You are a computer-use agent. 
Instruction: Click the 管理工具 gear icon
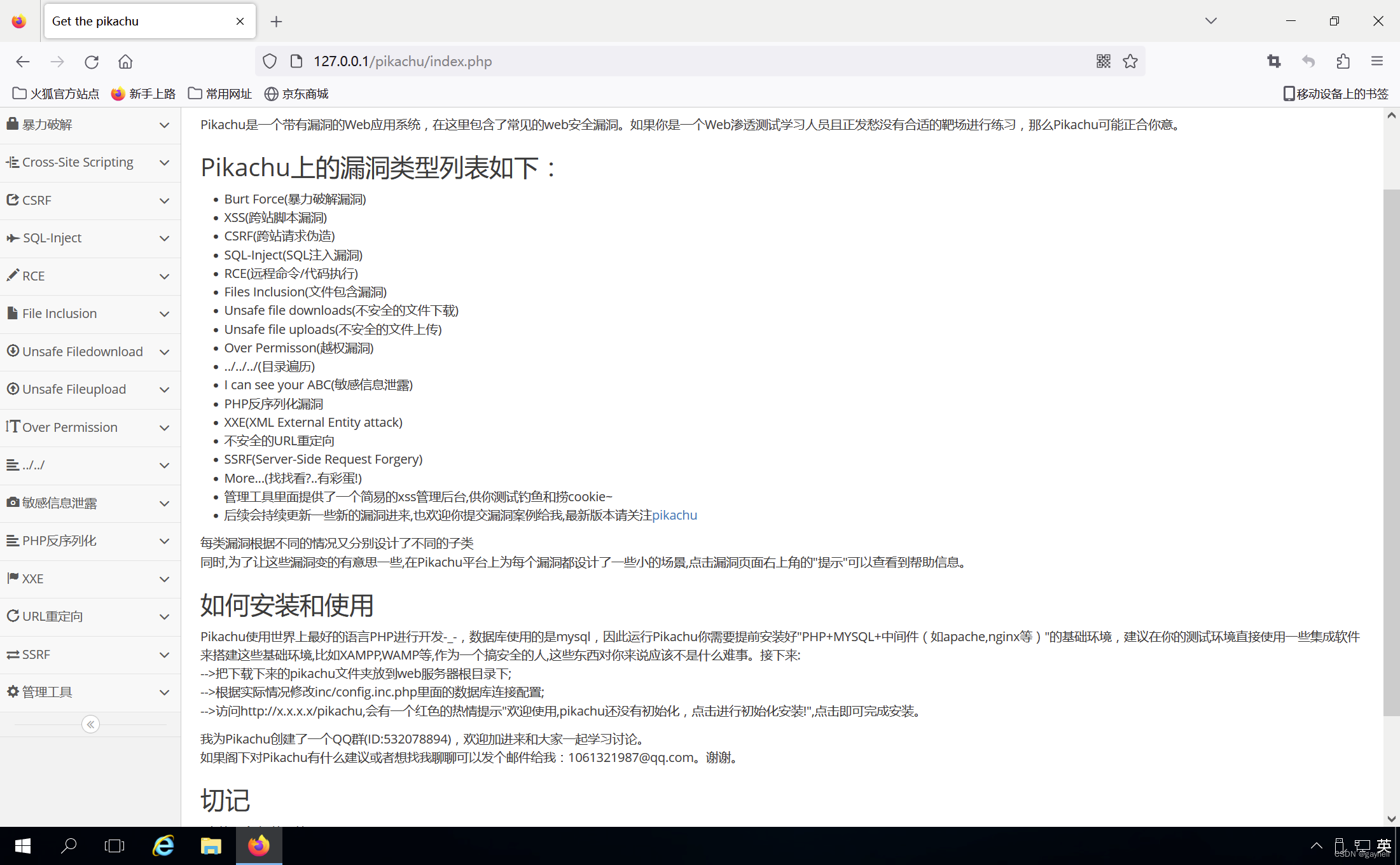13,691
